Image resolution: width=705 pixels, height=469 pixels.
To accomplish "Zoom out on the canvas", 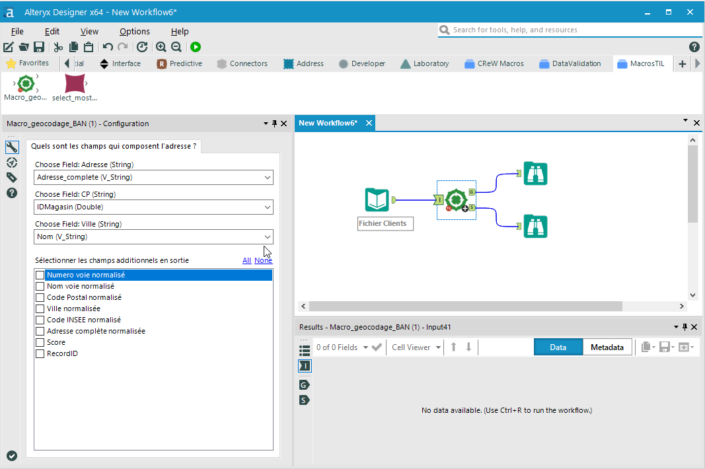I will pyautogui.click(x=176, y=47).
